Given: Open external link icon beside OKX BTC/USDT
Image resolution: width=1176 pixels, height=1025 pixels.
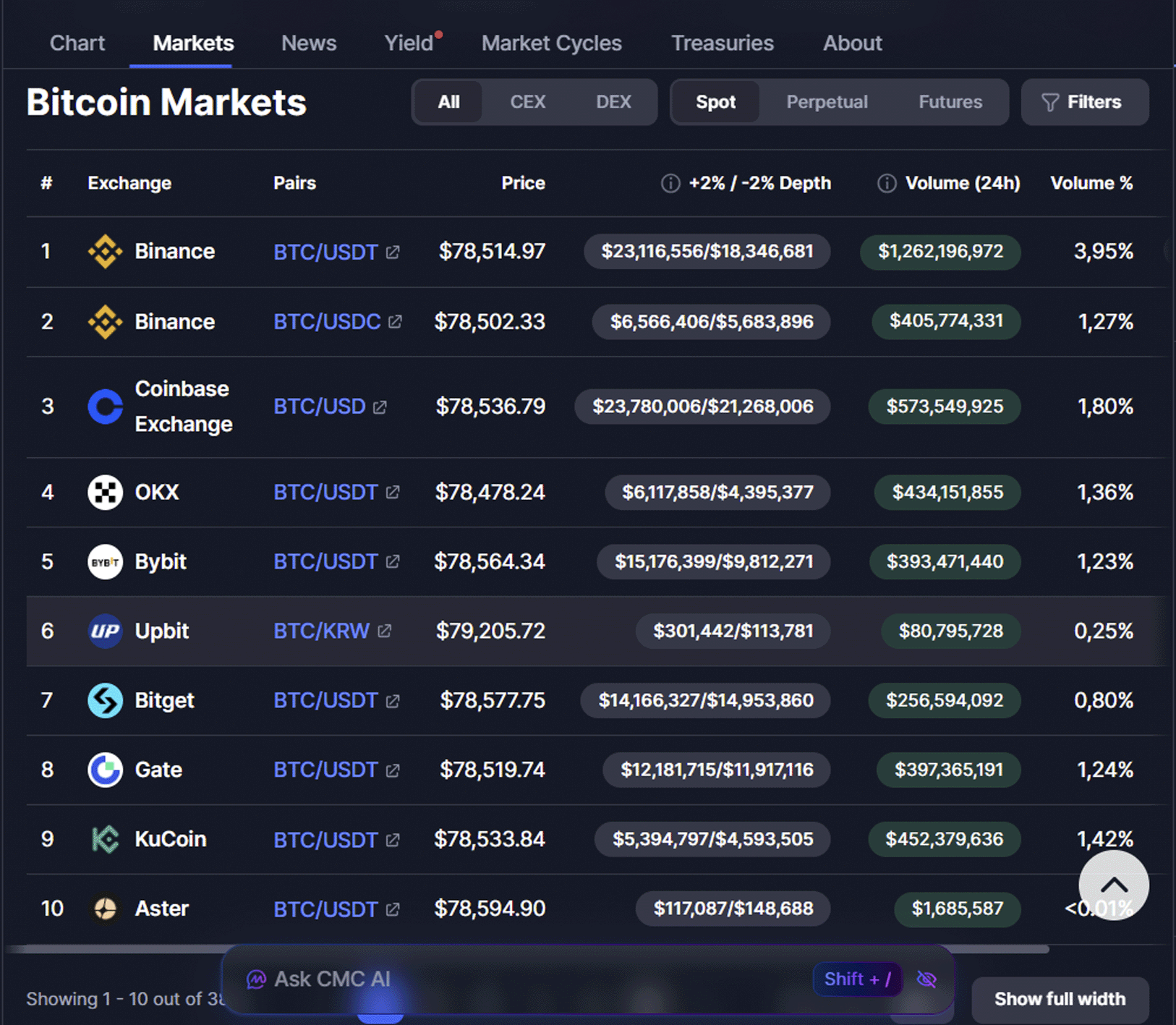Looking at the screenshot, I should tap(393, 493).
